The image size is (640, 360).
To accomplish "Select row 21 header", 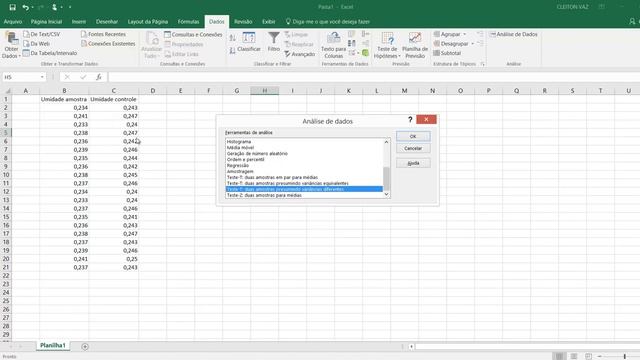I will click(6, 267).
